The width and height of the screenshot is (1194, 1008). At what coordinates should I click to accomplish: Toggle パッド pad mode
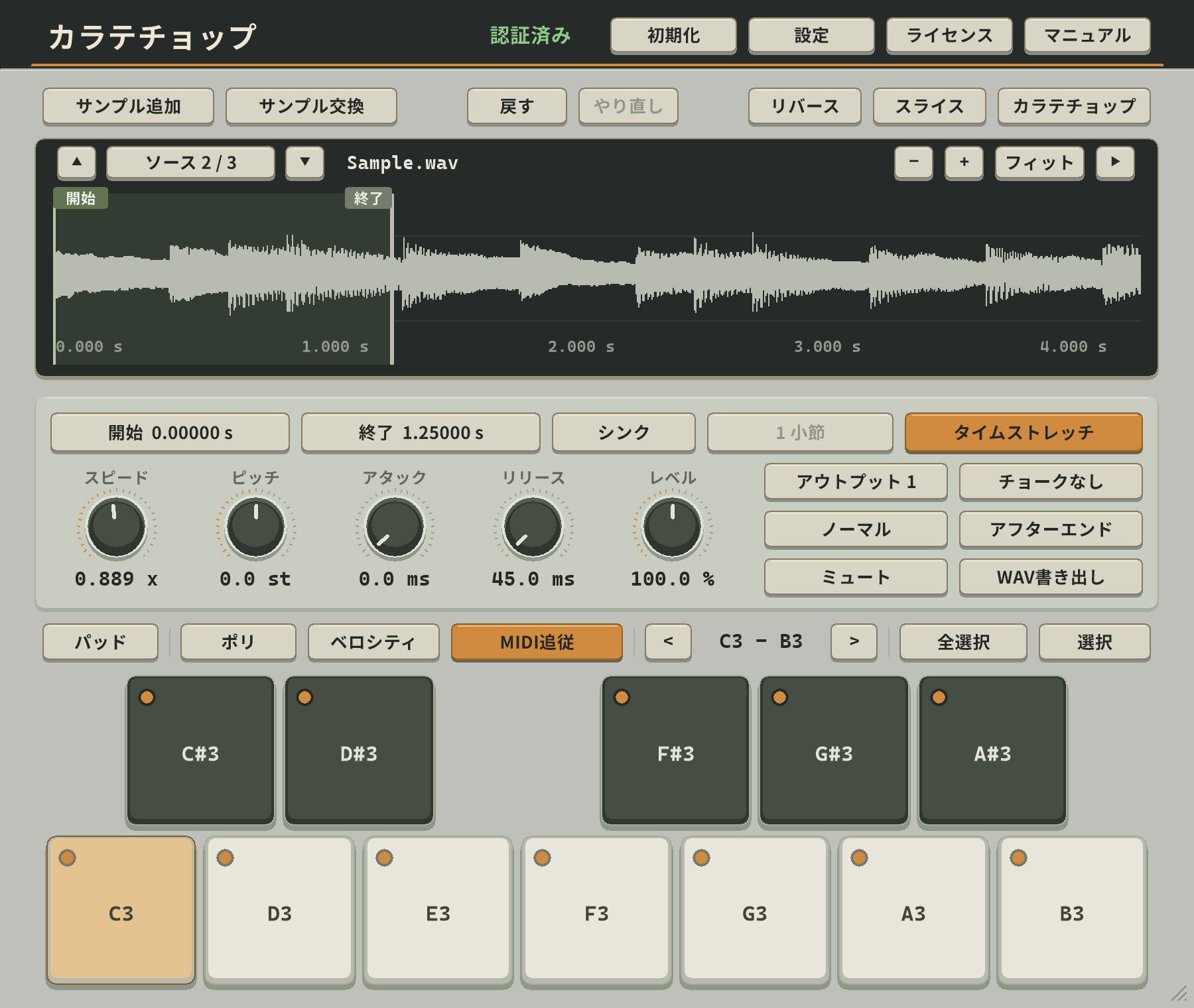point(100,642)
